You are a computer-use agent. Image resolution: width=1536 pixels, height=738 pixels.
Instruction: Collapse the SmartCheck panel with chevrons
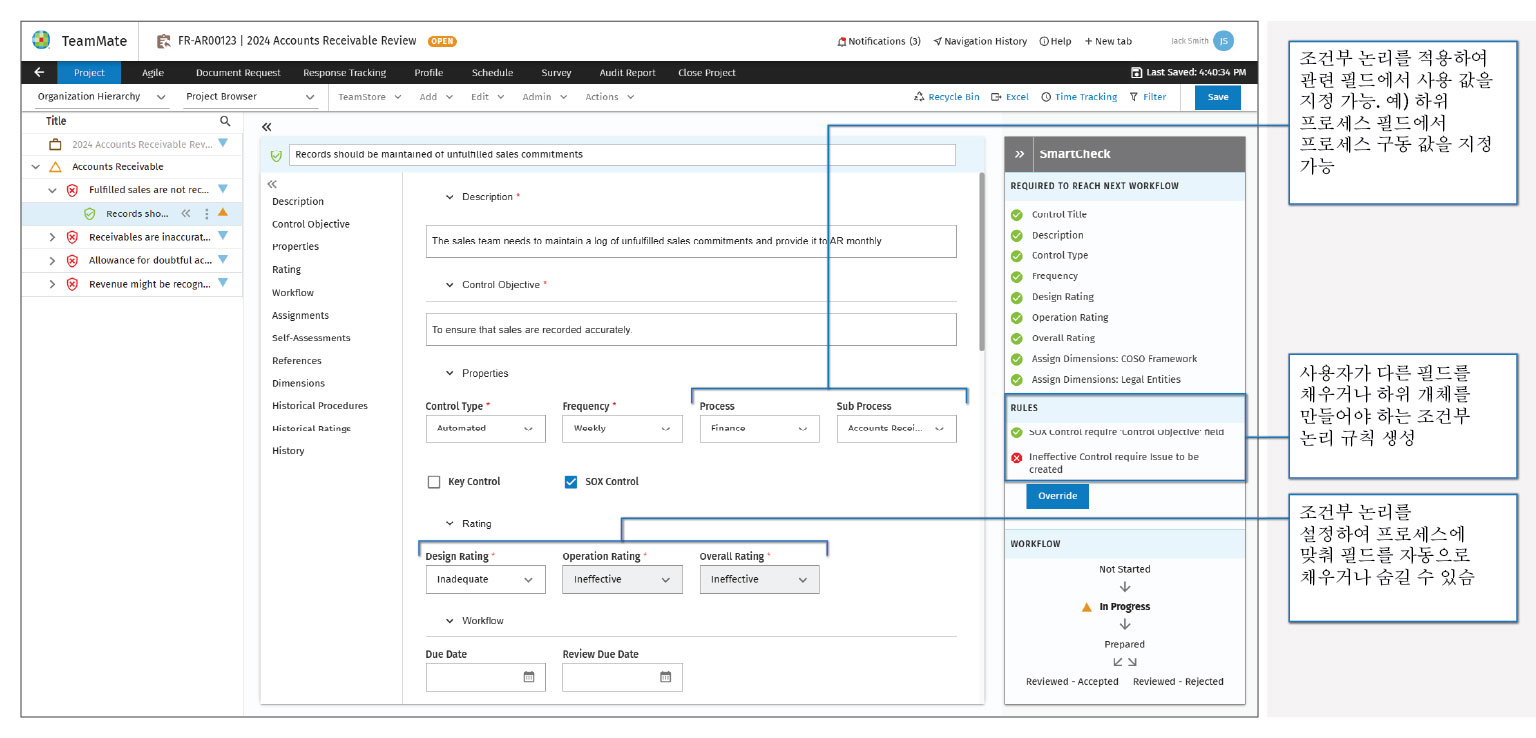[x=1019, y=154]
